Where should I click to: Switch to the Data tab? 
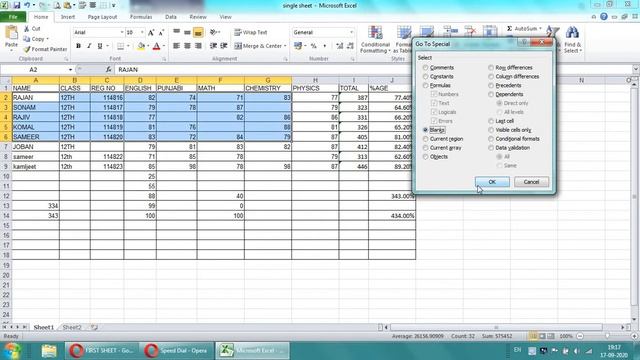point(171,17)
